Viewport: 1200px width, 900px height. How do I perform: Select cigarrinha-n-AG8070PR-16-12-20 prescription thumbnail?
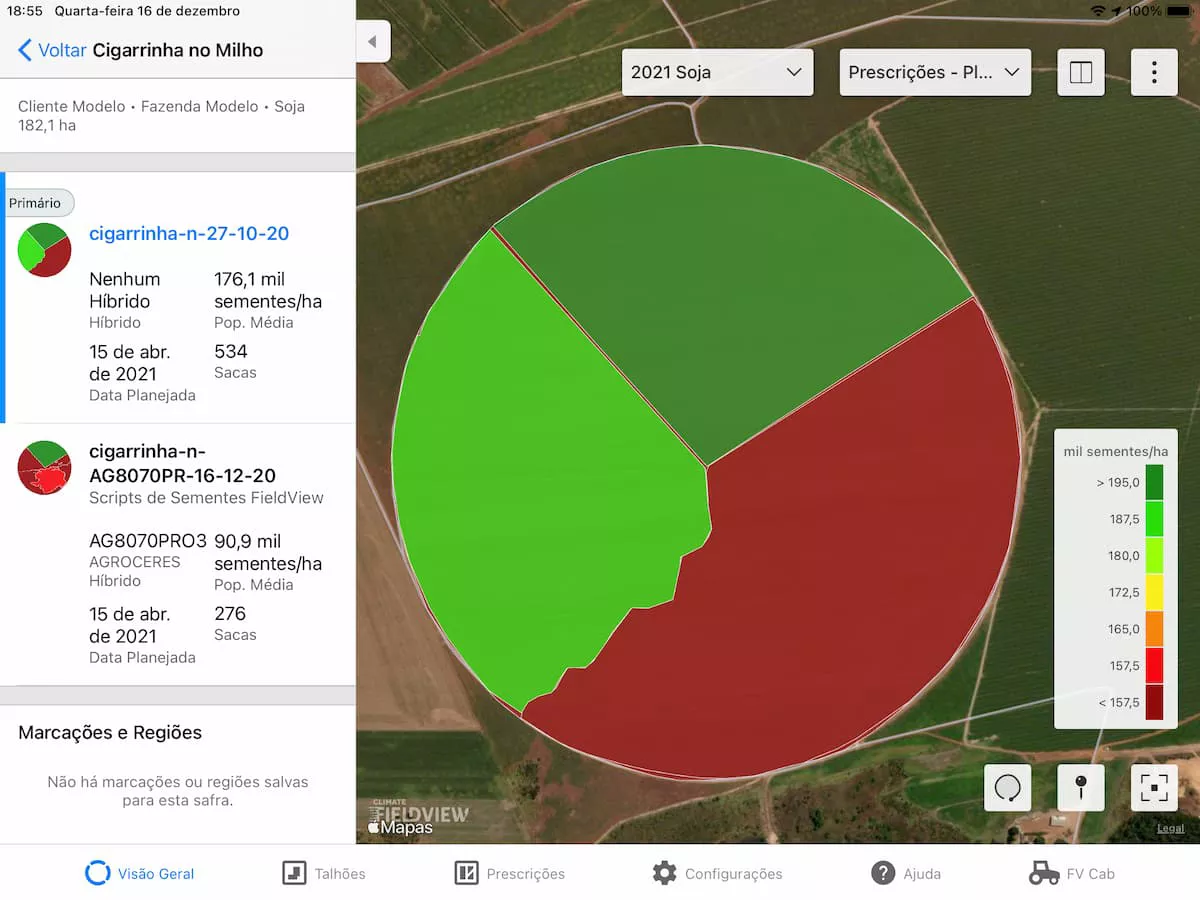pos(44,467)
